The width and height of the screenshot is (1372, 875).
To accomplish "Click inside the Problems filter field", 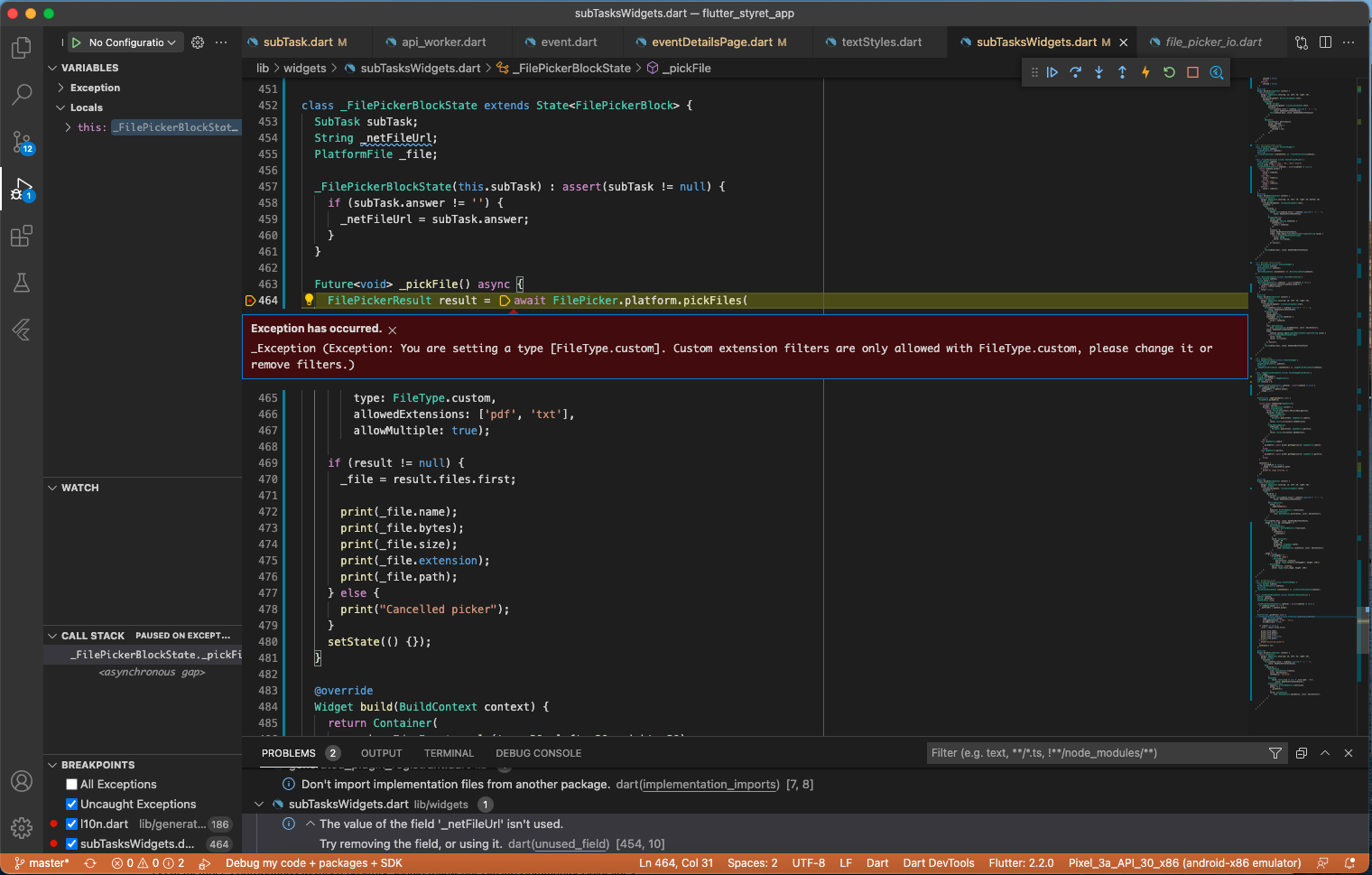I will [1083, 752].
